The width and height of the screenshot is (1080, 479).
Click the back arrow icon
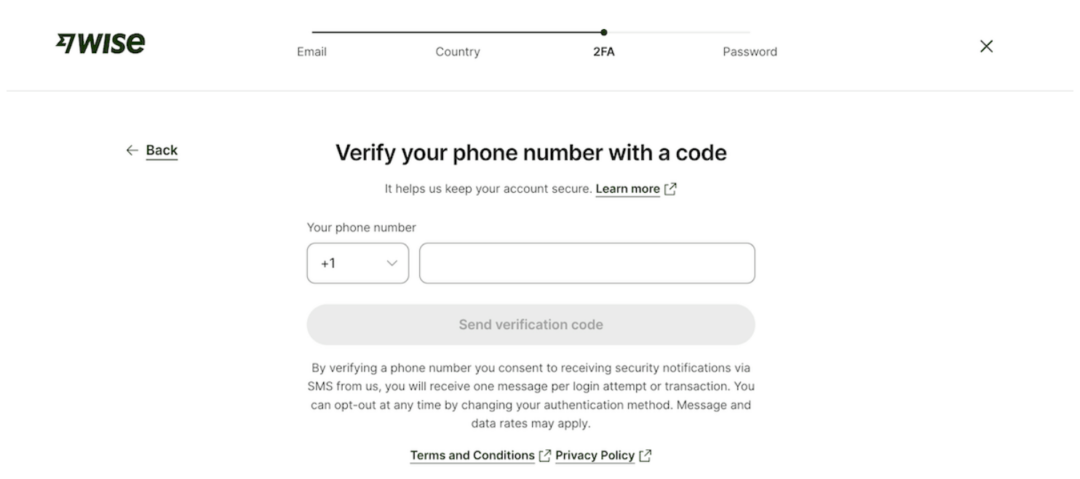[132, 151]
